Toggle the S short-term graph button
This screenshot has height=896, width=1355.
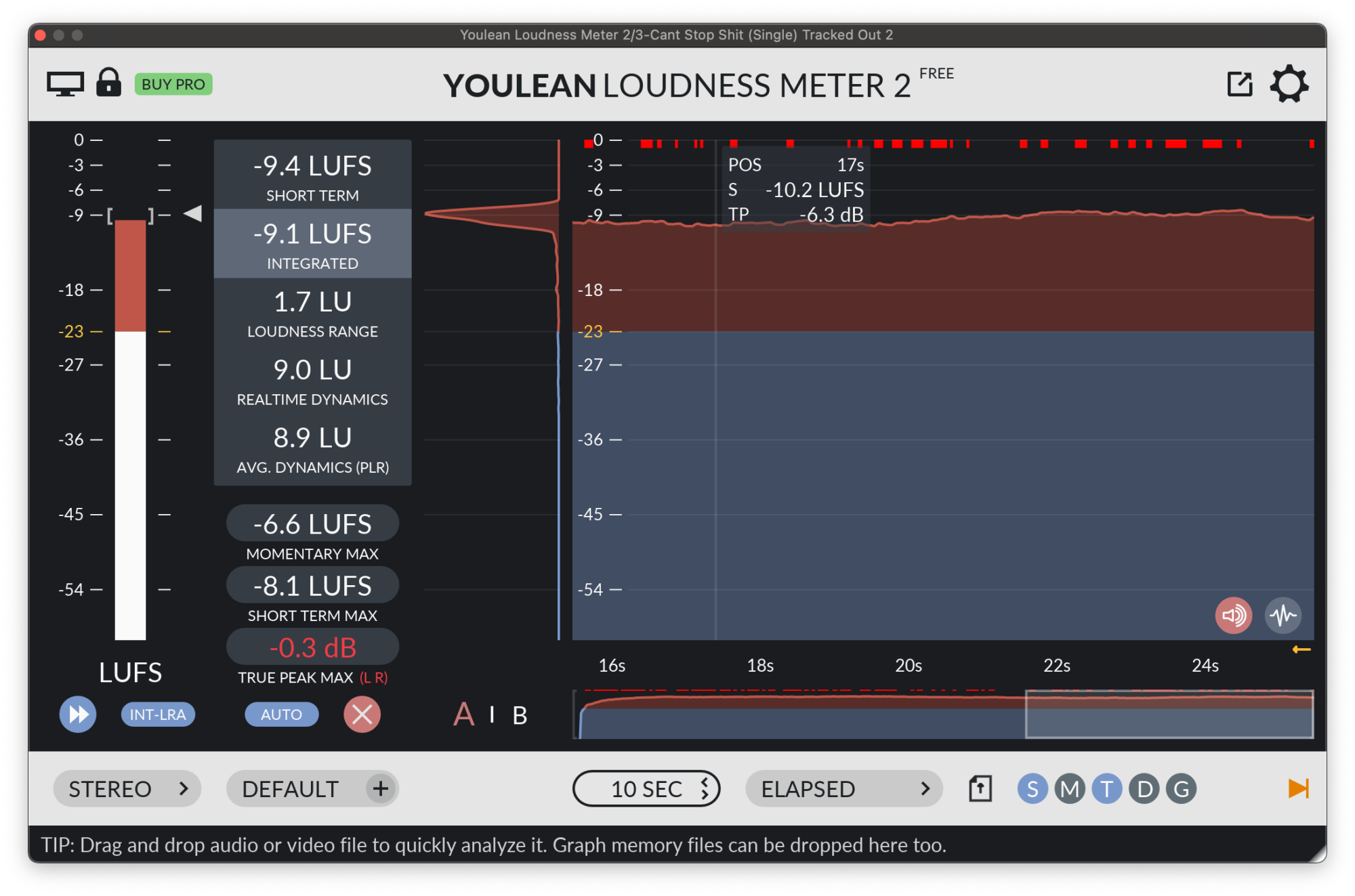click(x=1033, y=789)
